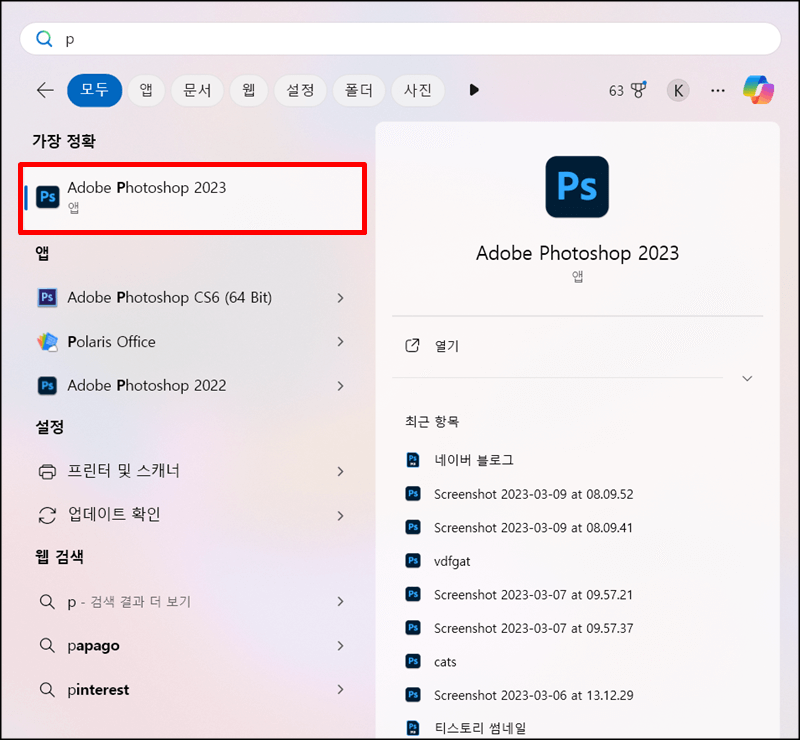800x740 pixels.
Task: Open the three-dot more options menu
Action: pyautogui.click(x=718, y=91)
